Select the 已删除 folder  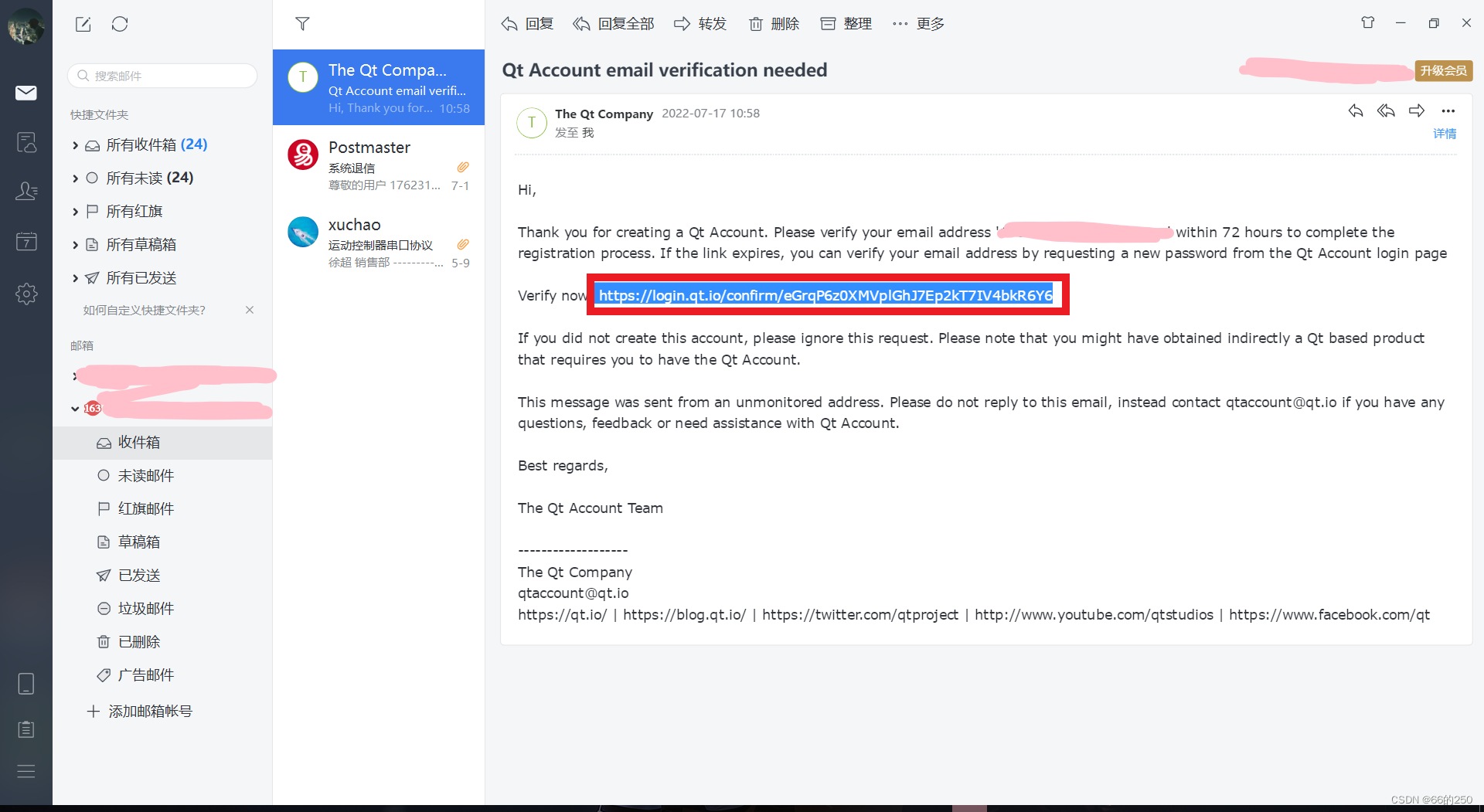162,642
